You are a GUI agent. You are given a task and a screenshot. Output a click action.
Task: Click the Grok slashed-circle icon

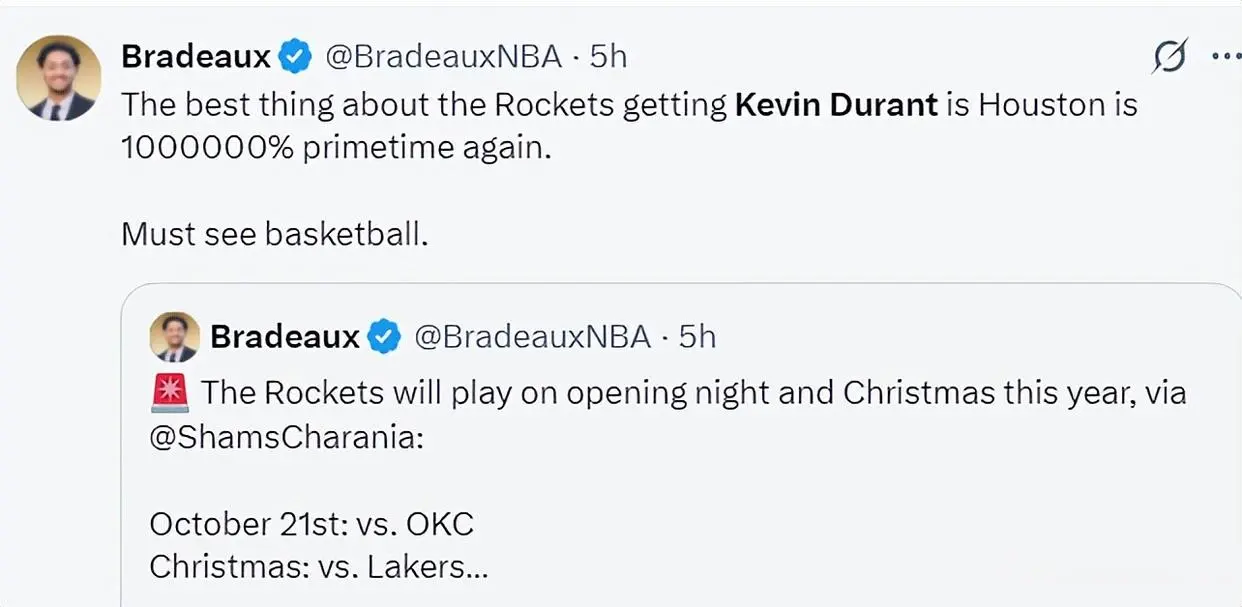pyautogui.click(x=1169, y=58)
